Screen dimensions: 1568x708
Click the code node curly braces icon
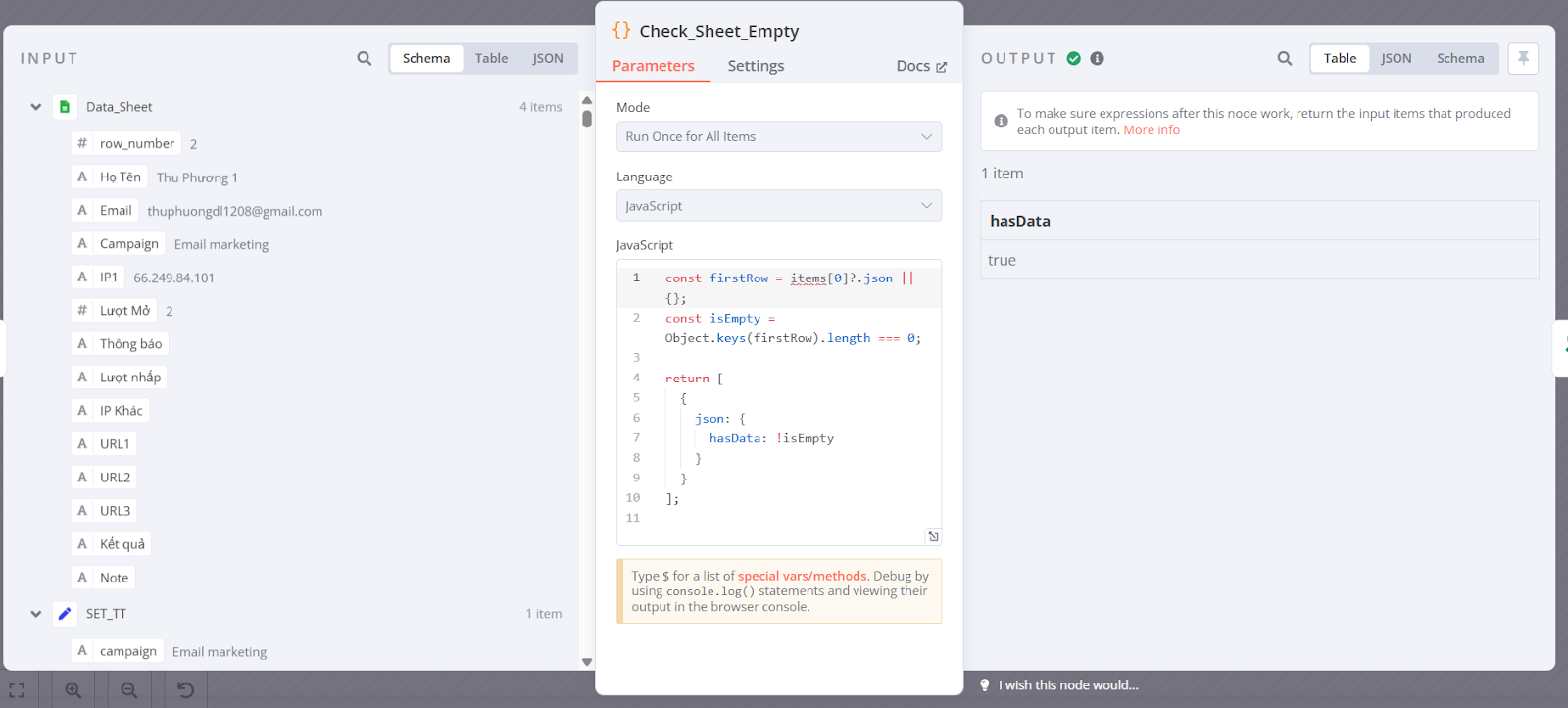coord(621,30)
